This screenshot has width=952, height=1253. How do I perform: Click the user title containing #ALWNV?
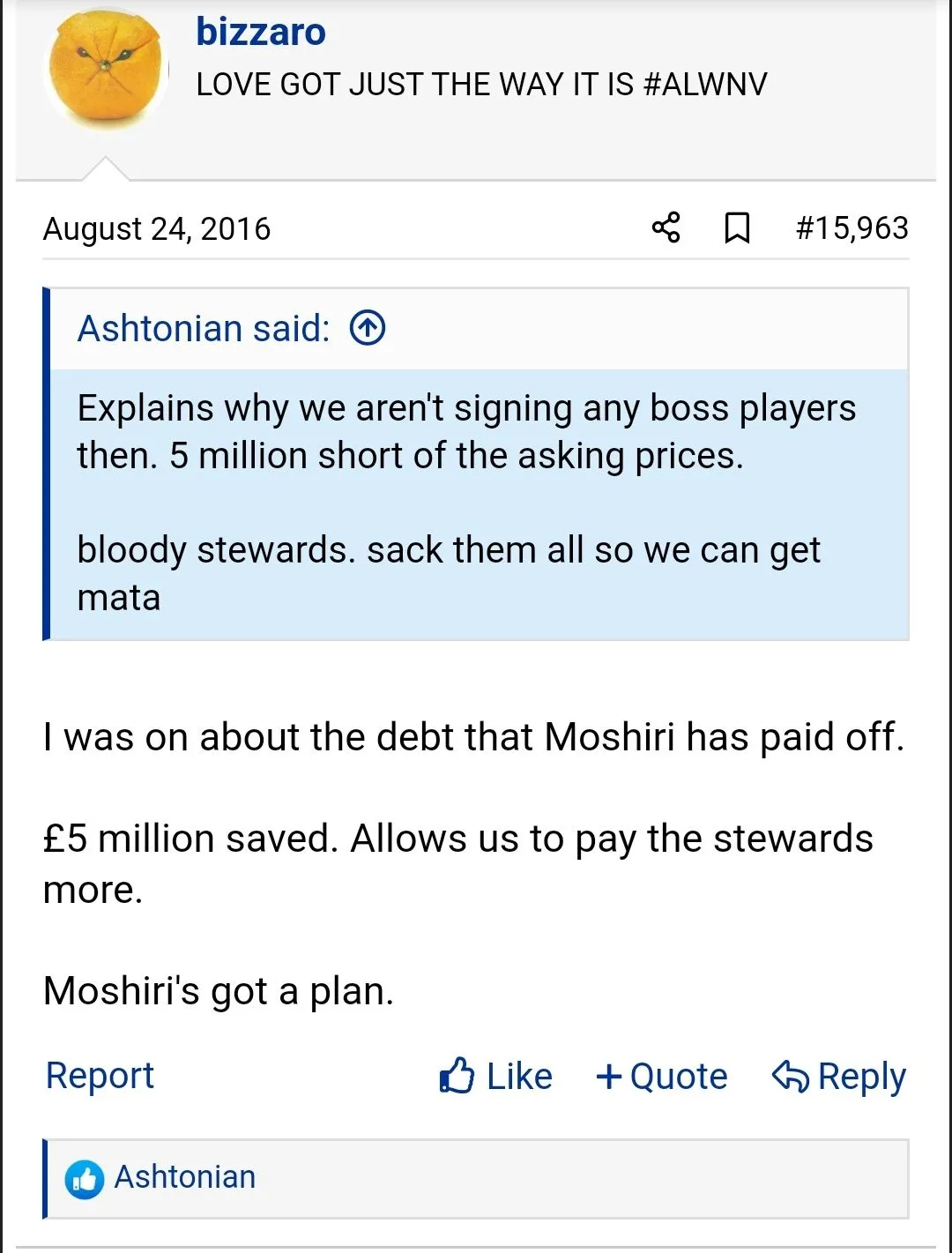481,85
